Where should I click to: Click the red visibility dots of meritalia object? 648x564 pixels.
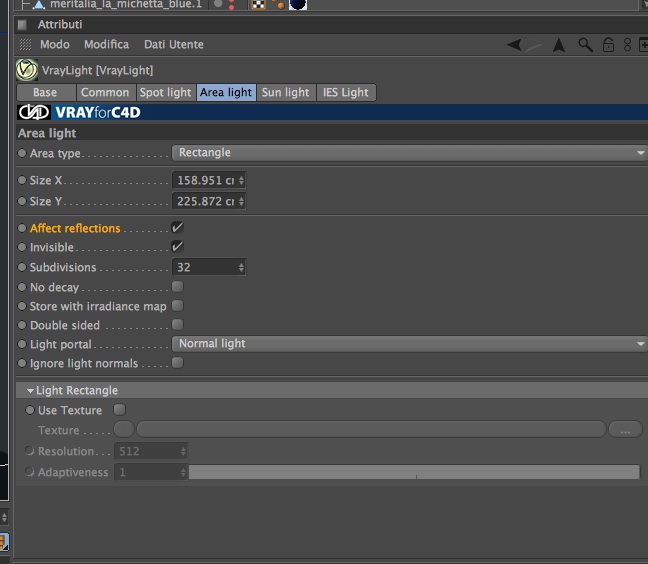coord(231,5)
